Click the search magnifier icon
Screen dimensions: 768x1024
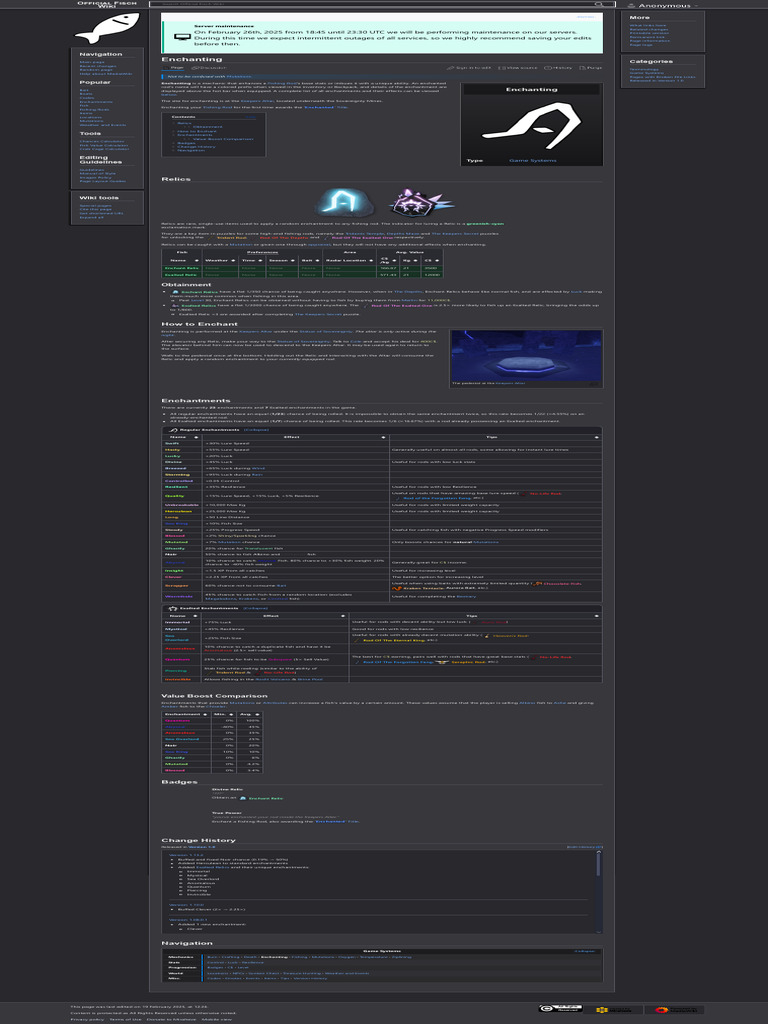pyautogui.click(x=598, y=5)
